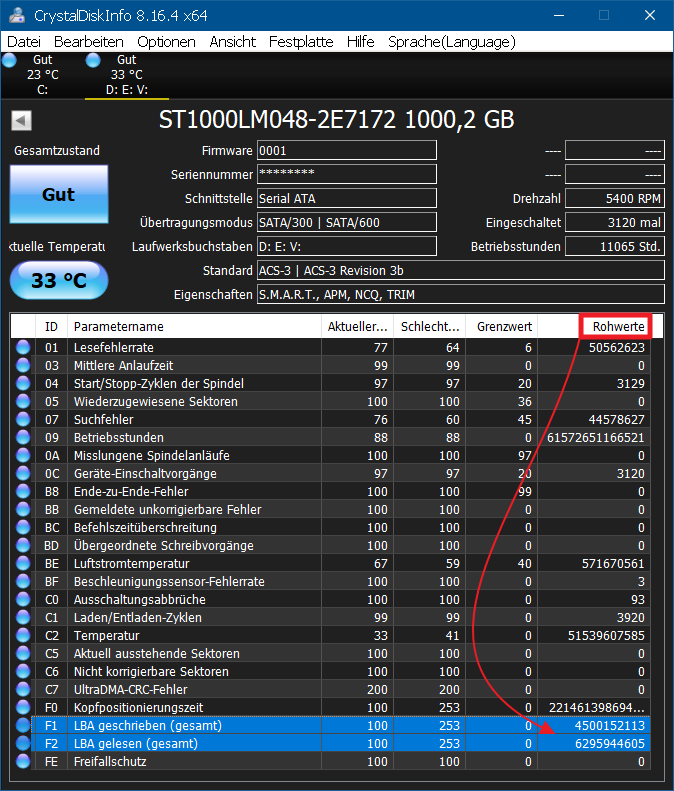Click the Lesefehlerrate raw value 50562623
The image size is (674, 791).
coord(616,348)
